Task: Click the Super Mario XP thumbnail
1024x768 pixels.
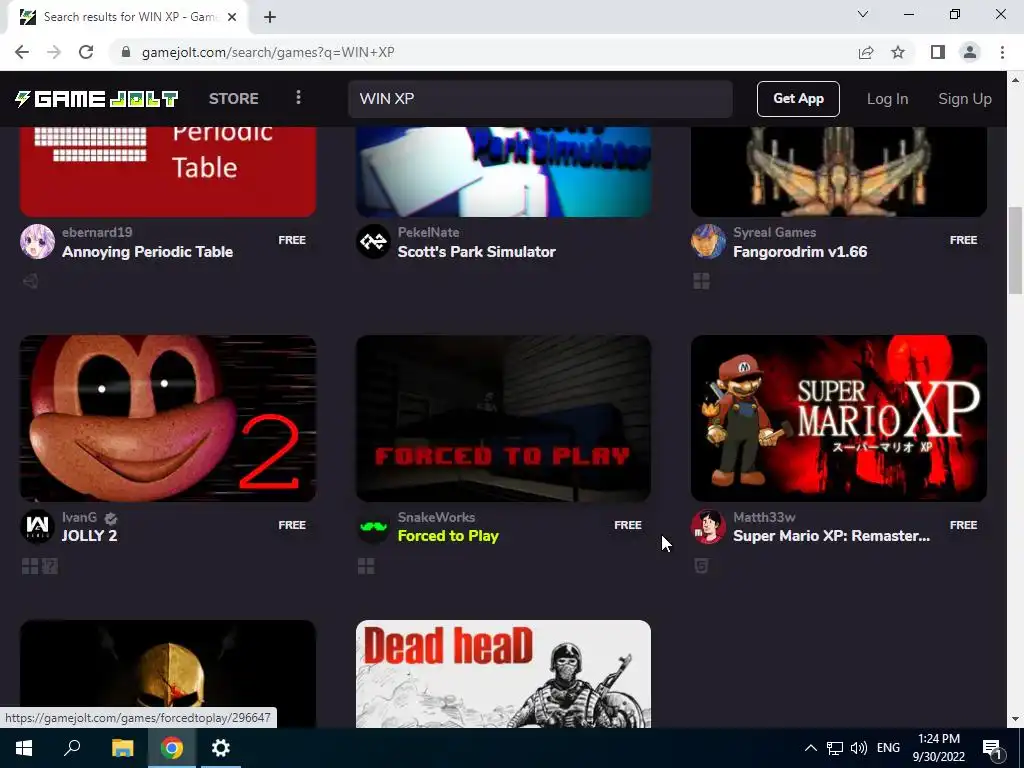Action: 839,418
